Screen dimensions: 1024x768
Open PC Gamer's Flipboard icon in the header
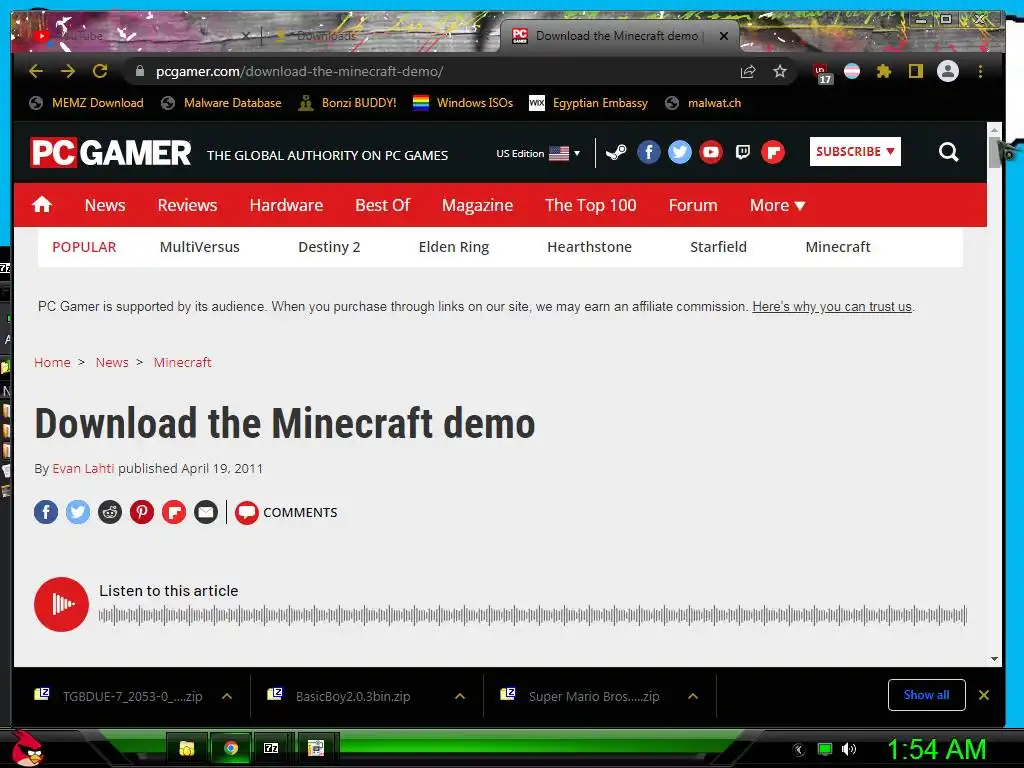(x=773, y=153)
